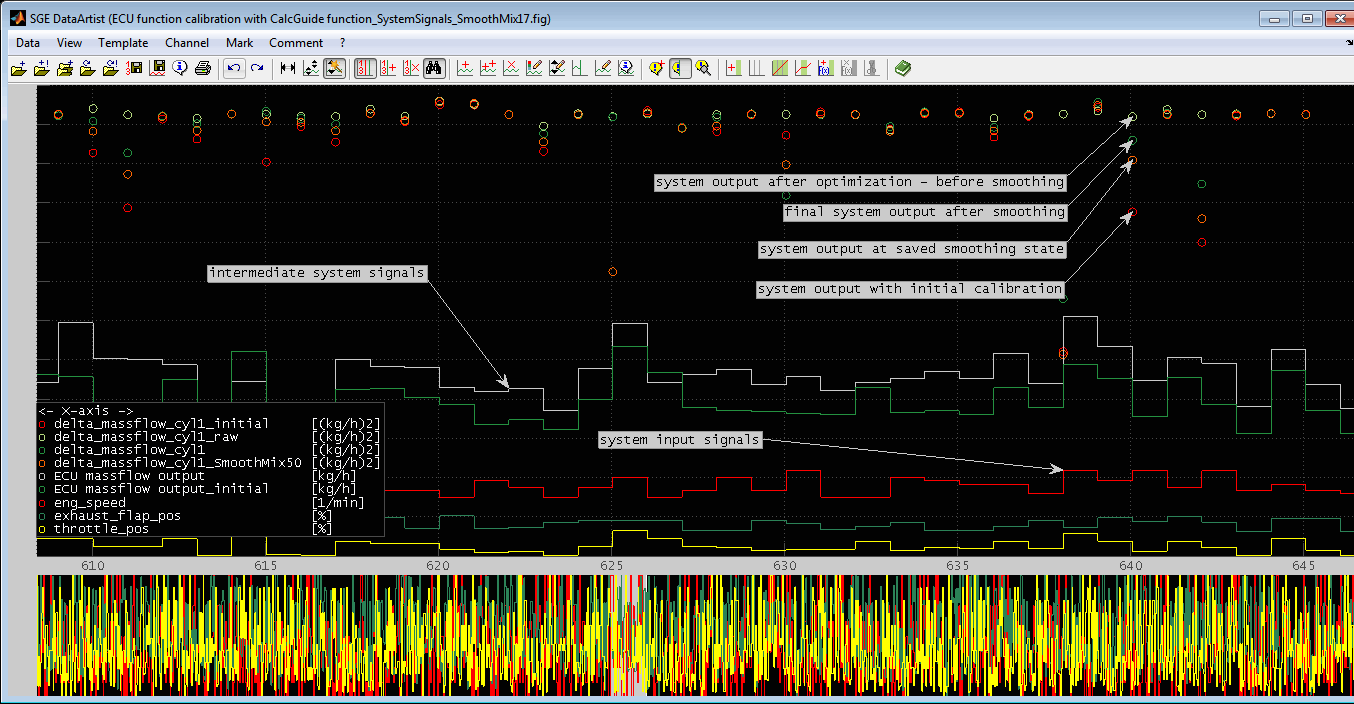
Task: Click the green bar with red diagonal icon
Action: point(780,68)
